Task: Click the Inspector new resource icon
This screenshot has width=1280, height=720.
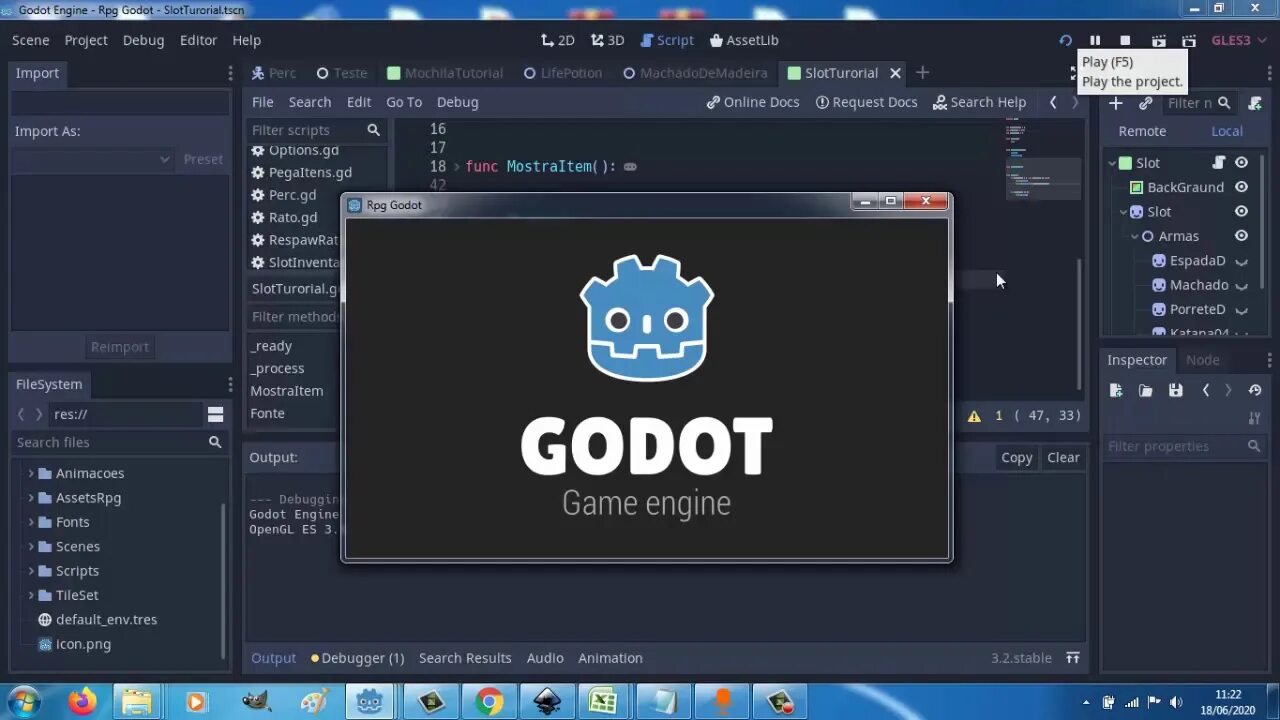Action: [x=1116, y=391]
